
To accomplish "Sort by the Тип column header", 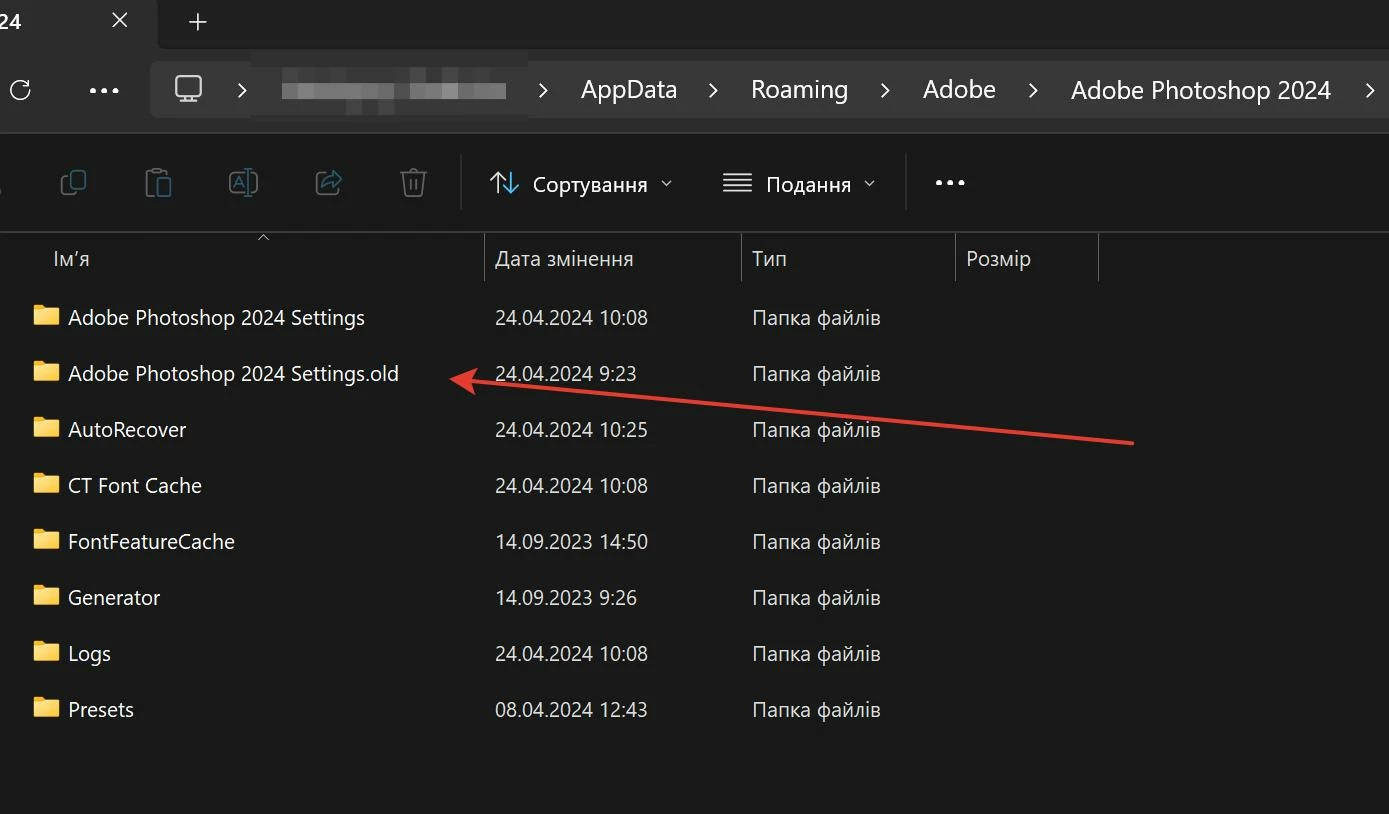I will point(848,259).
